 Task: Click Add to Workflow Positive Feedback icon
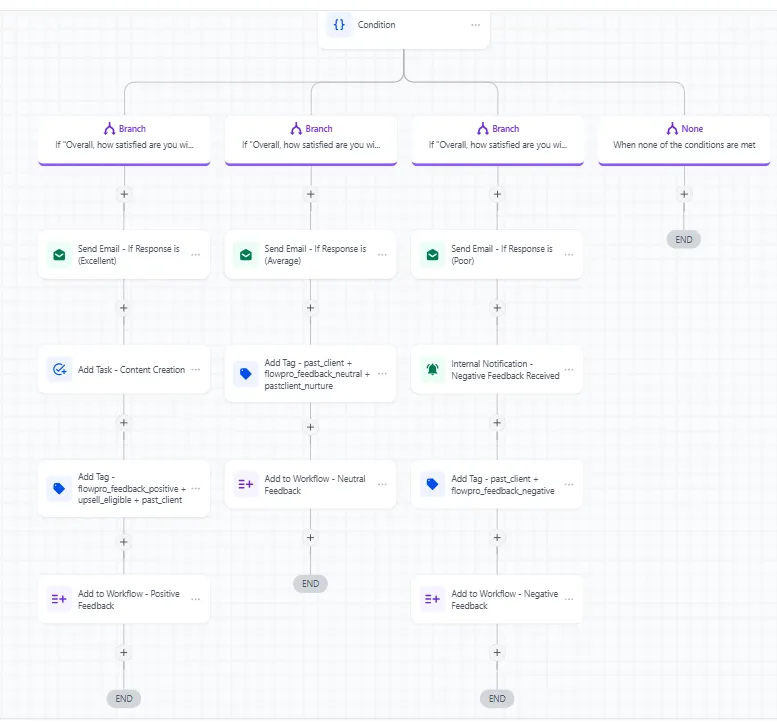tap(59, 599)
